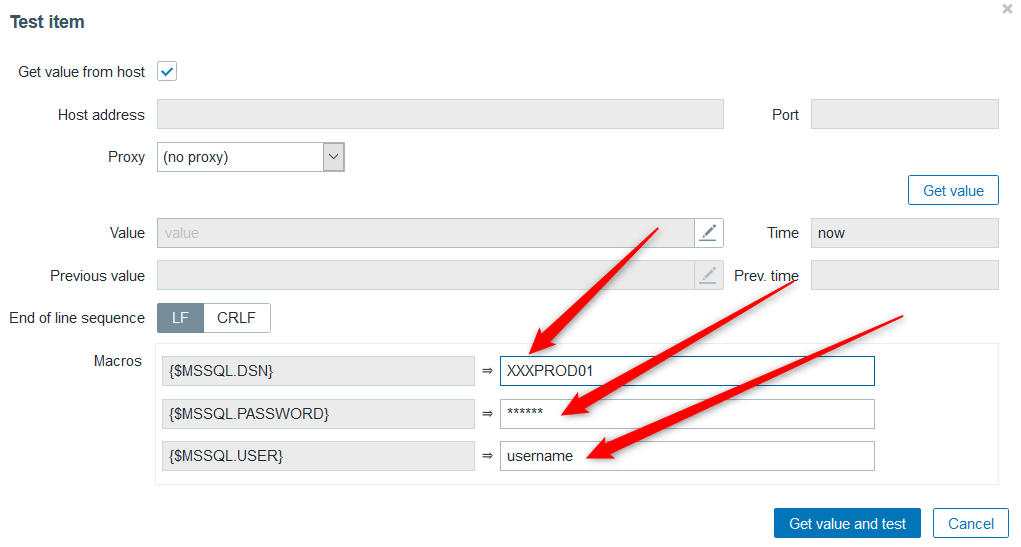The height and width of the screenshot is (547, 1021).
Task: Open the Proxy dropdown
Action: (x=250, y=157)
